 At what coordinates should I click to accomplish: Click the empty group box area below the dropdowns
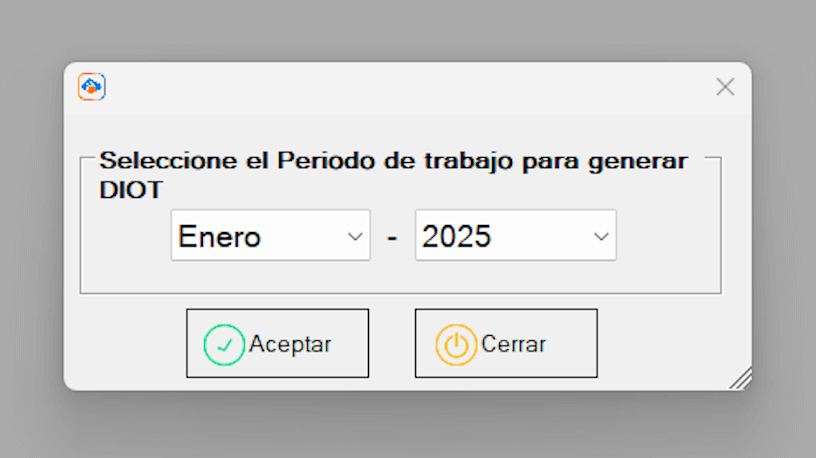pos(400,277)
